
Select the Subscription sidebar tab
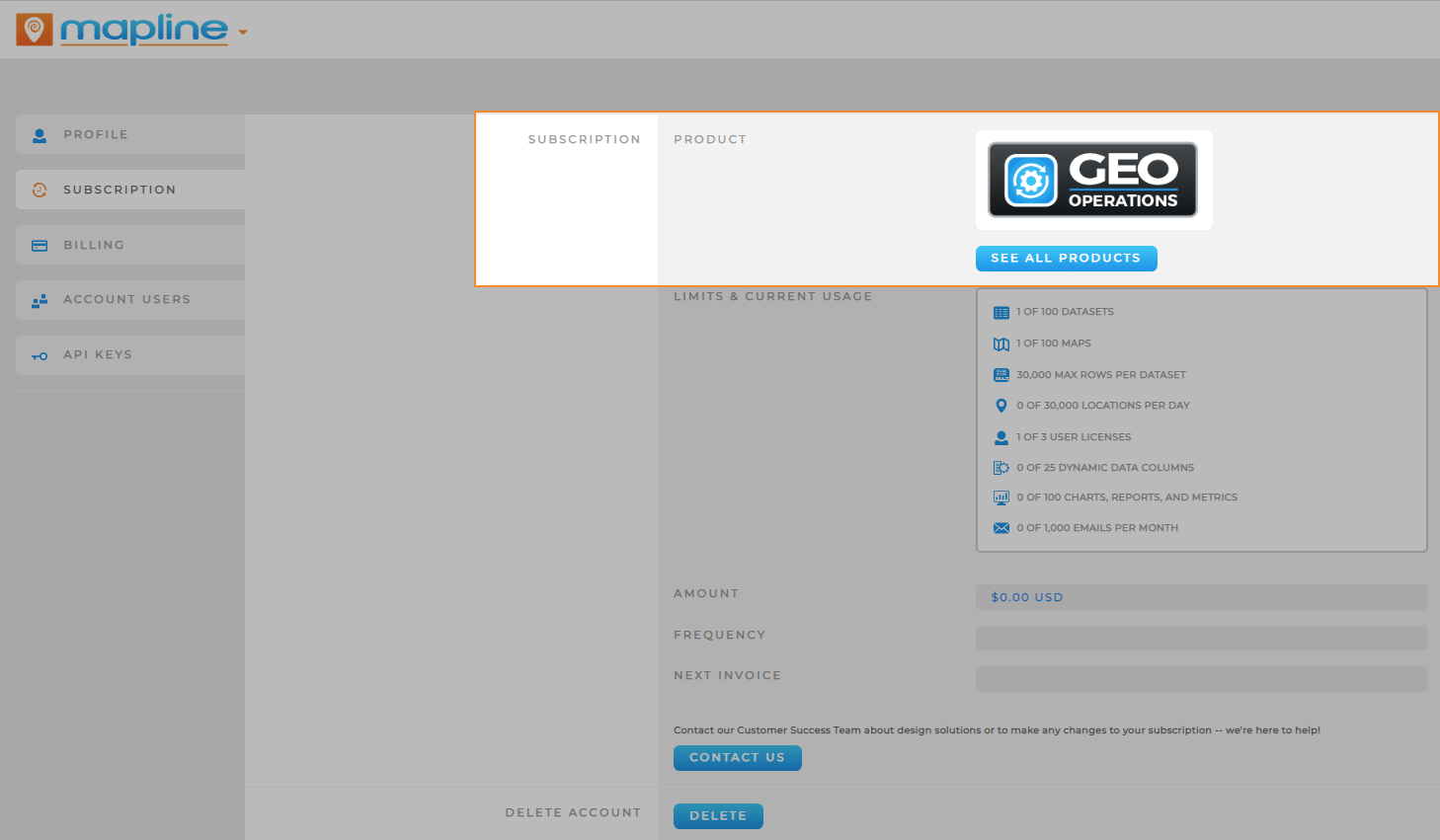(130, 190)
